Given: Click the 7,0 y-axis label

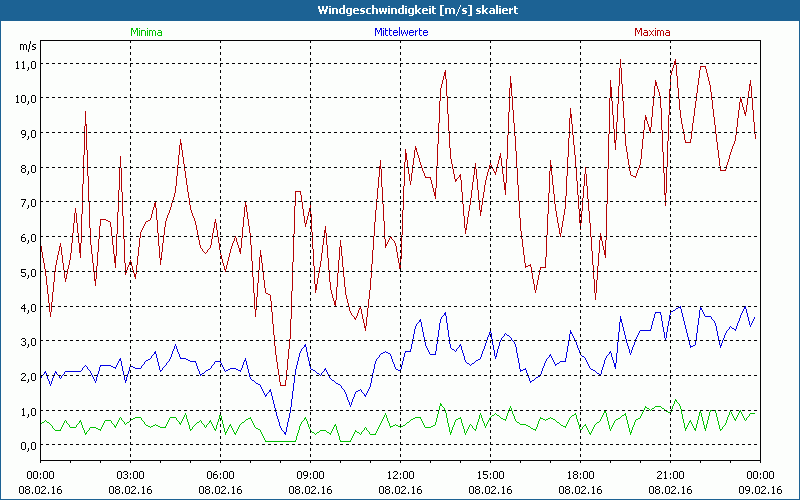Looking at the screenshot, I should (x=27, y=203).
